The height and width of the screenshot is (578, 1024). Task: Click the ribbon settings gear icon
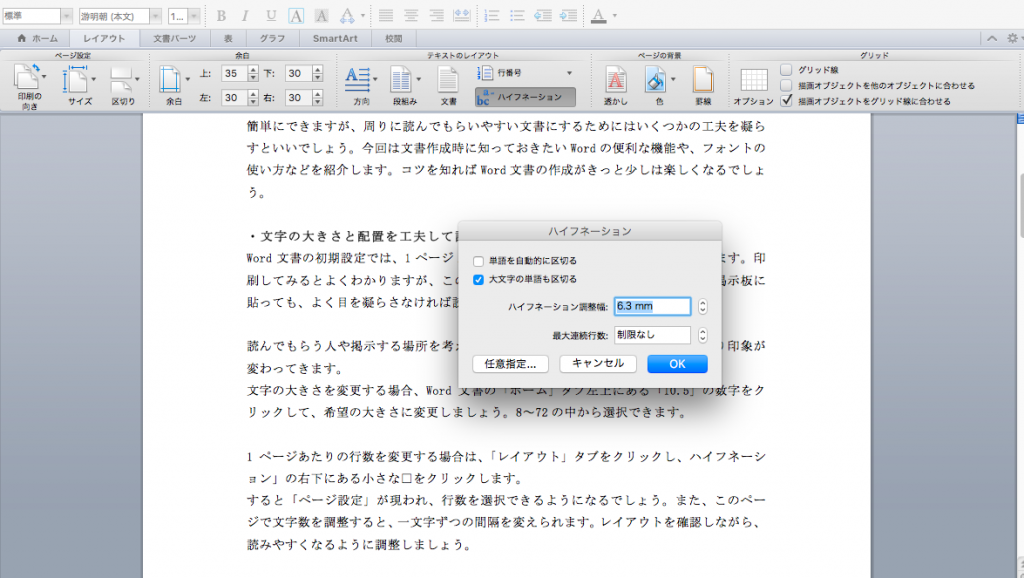click(1012, 39)
